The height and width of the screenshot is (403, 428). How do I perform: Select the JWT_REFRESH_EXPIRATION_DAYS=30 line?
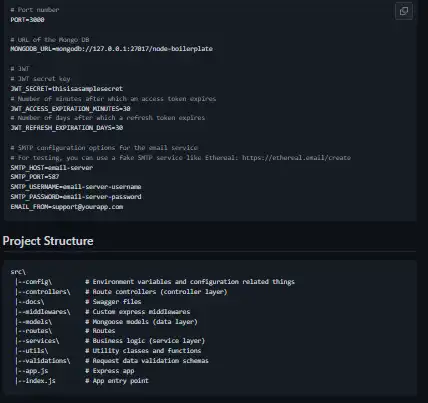pos(67,128)
